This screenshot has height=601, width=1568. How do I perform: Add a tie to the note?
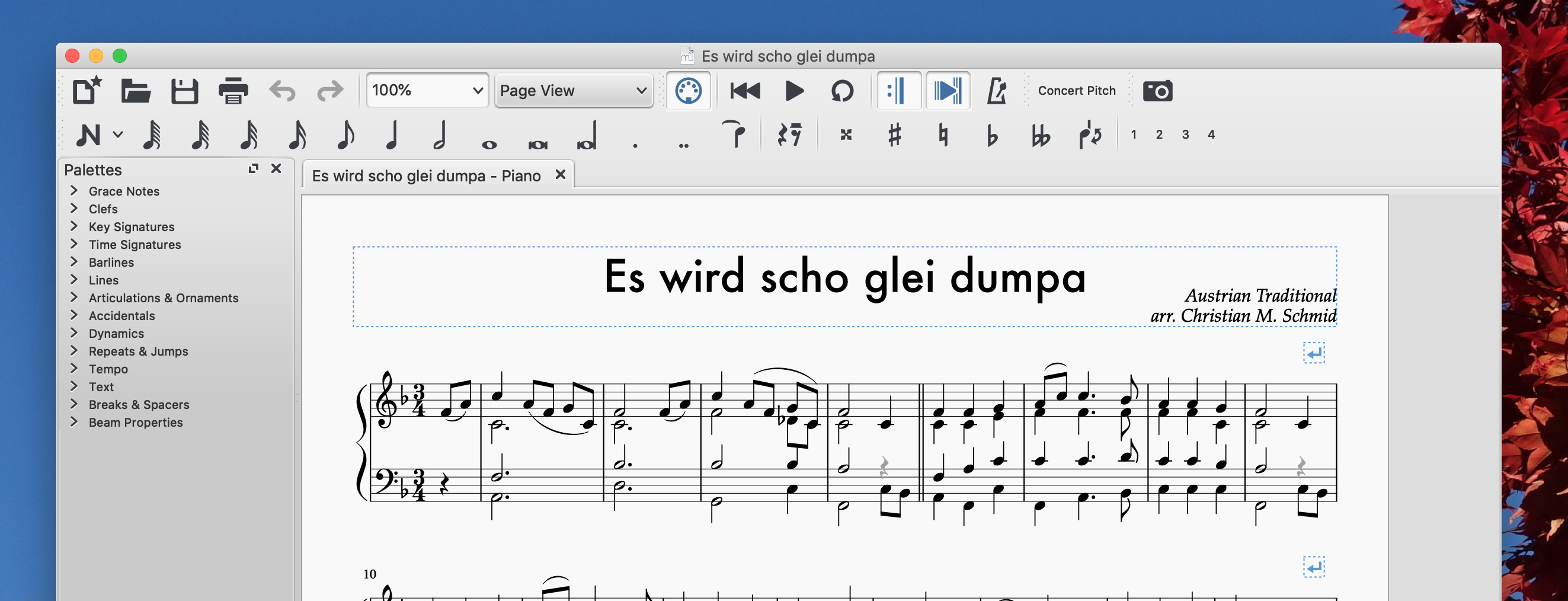click(734, 135)
